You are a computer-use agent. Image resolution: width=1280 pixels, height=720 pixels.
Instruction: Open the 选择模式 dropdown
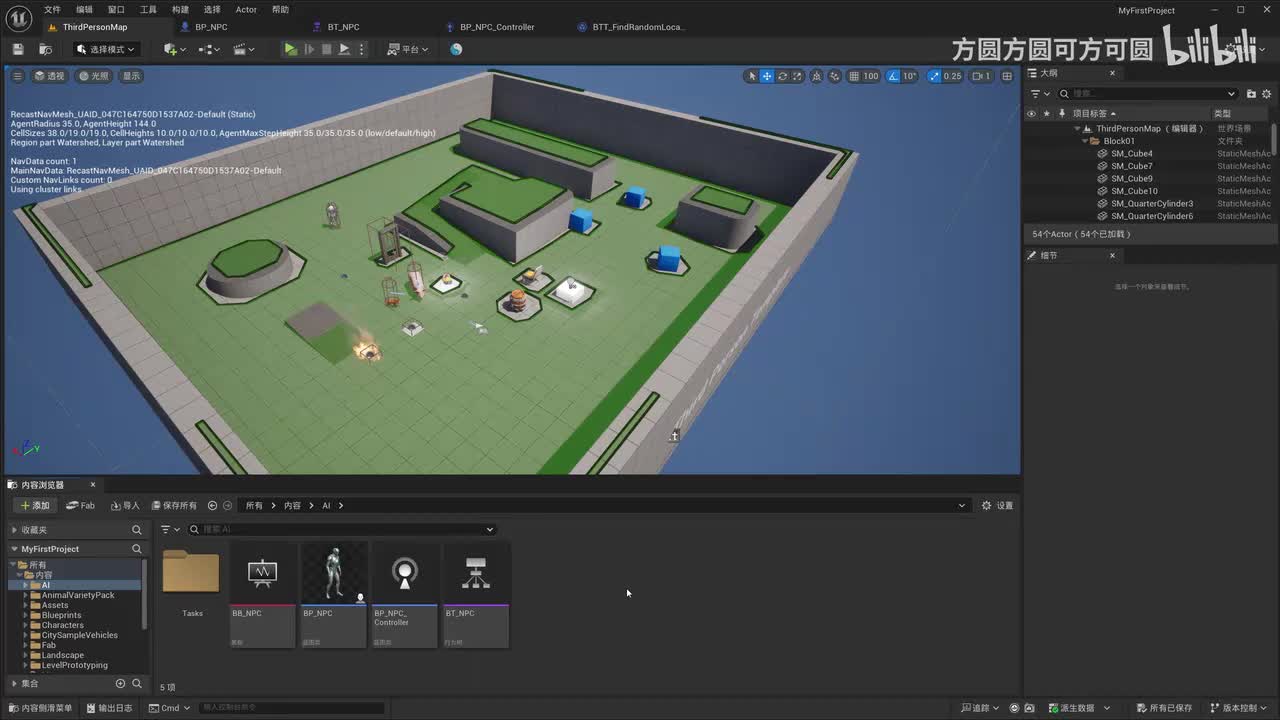pyautogui.click(x=107, y=49)
